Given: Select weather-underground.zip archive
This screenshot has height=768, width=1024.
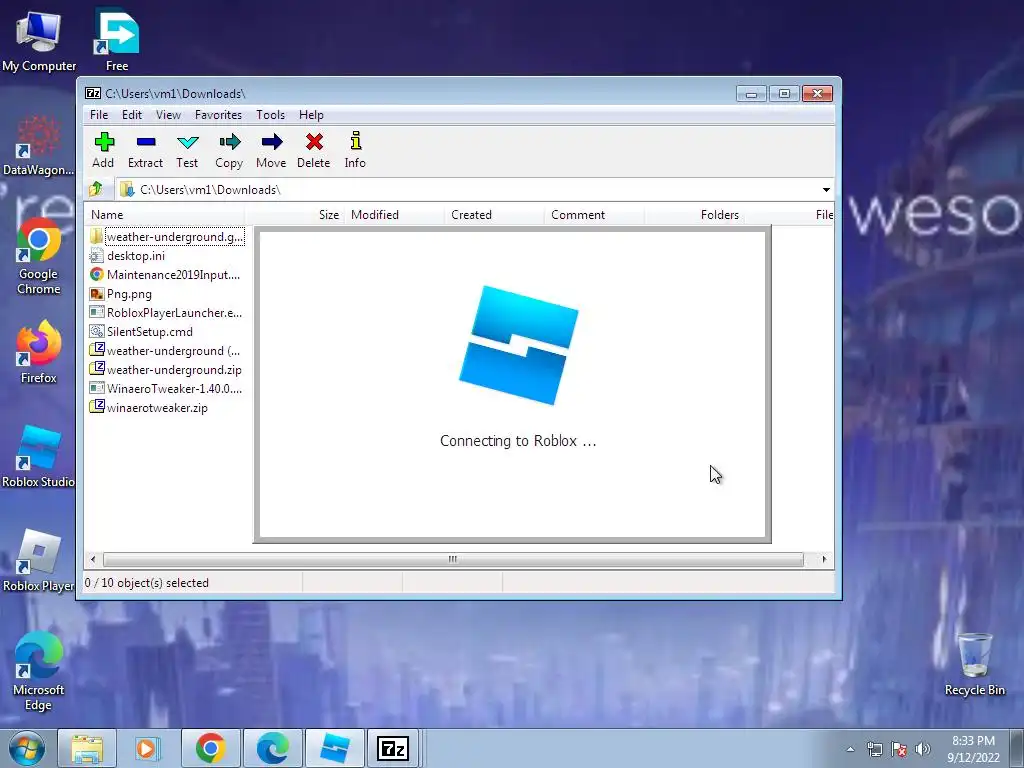Looking at the screenshot, I should click(166, 370).
